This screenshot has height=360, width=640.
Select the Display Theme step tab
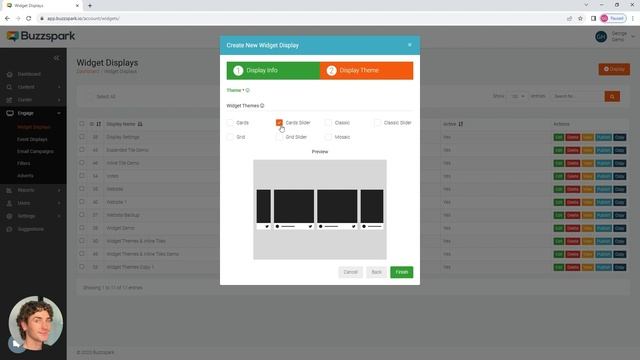click(367, 71)
